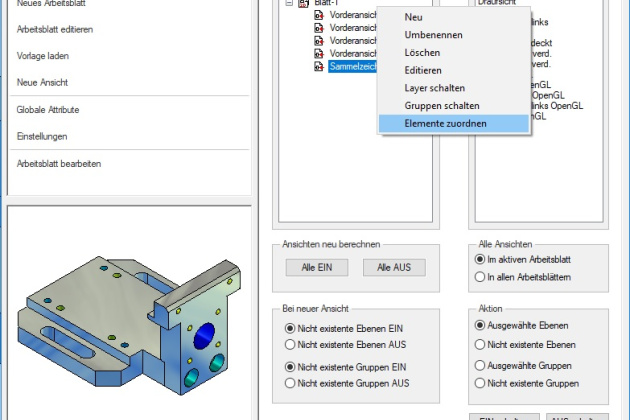Click the third Vorderansicht view icon

click(x=318, y=41)
